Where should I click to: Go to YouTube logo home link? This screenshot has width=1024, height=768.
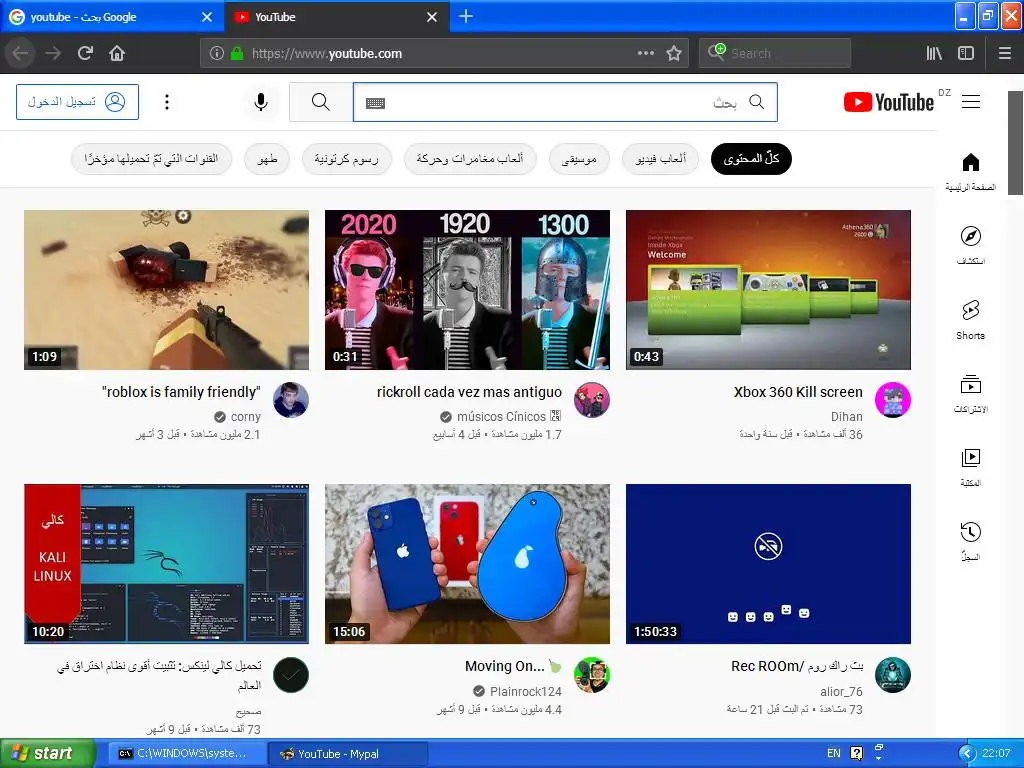(x=889, y=103)
